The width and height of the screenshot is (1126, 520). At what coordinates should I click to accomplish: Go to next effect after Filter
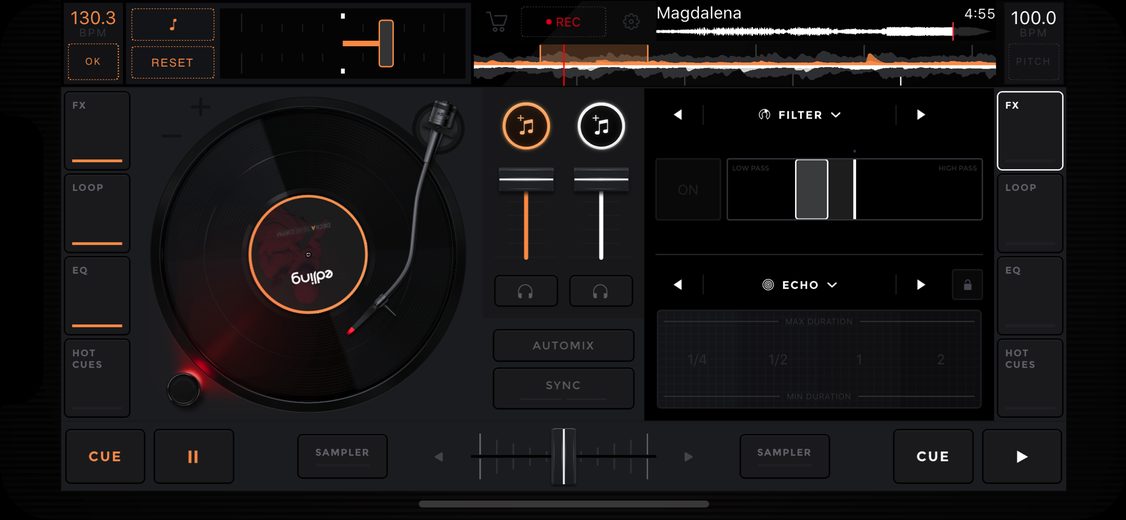tap(921, 115)
